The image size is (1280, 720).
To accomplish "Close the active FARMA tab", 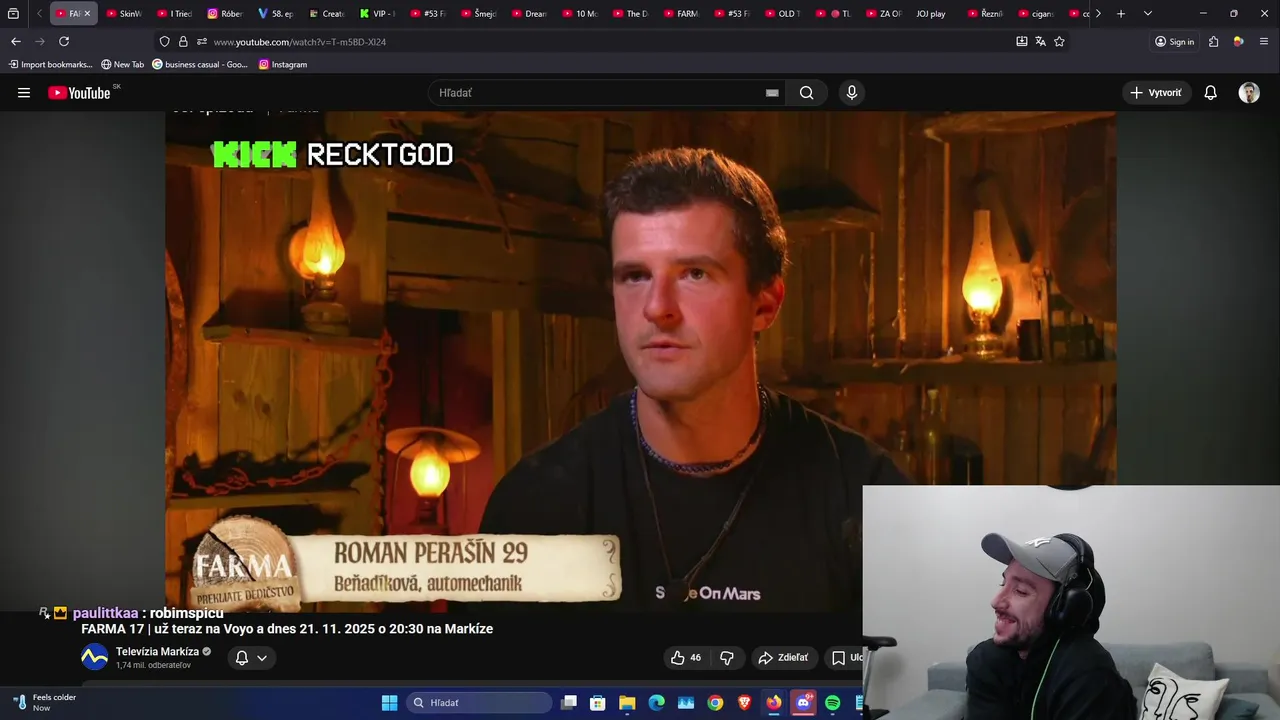I will pos(87,14).
